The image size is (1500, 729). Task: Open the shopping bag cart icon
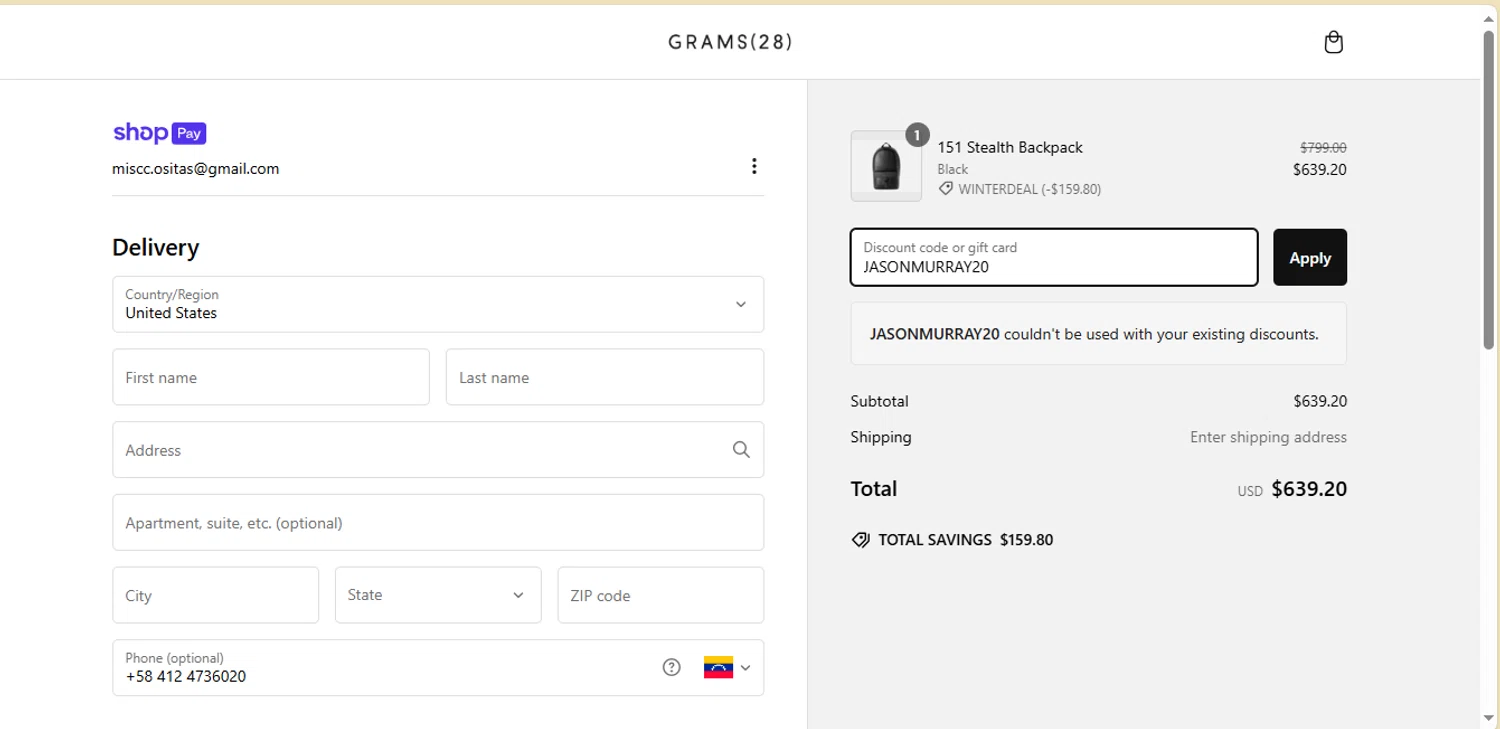pyautogui.click(x=1333, y=42)
